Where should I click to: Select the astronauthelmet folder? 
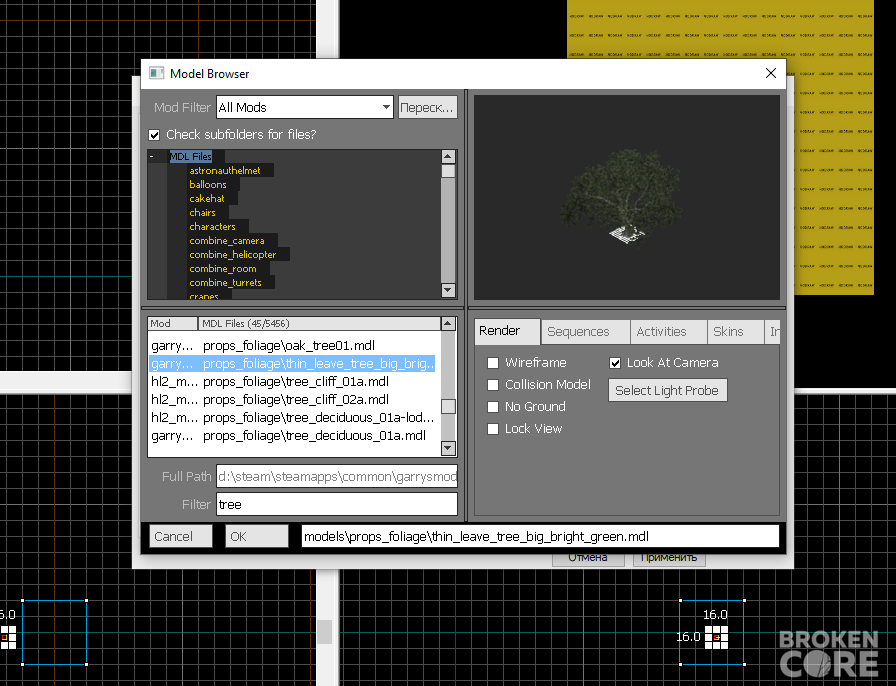225,170
